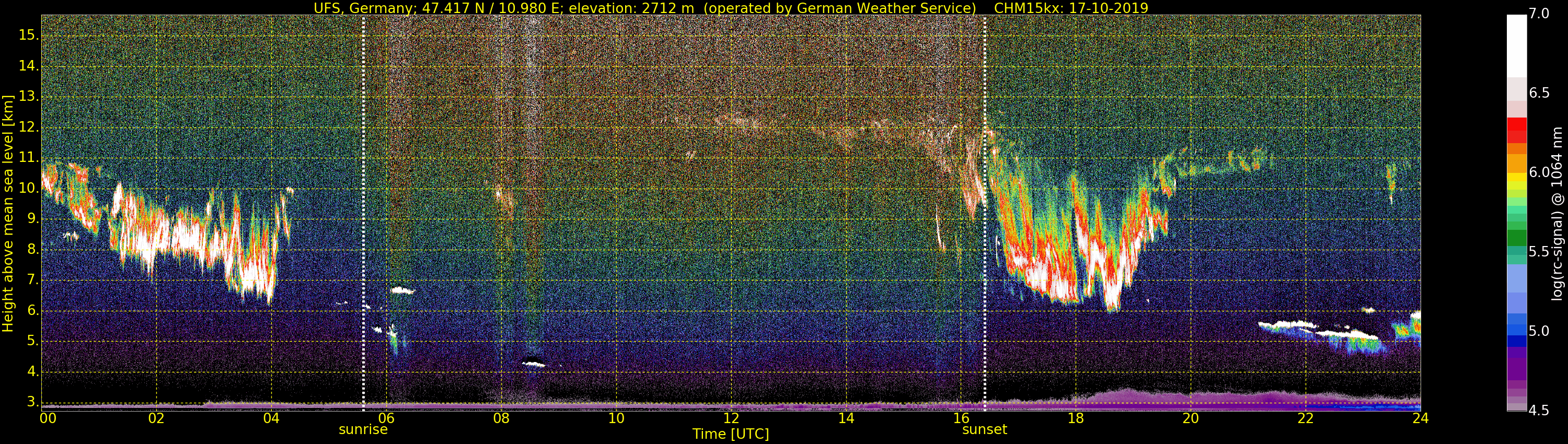Click the colorbar value '6.5'
Image resolution: width=1568 pixels, height=444 pixels.
click(1539, 93)
